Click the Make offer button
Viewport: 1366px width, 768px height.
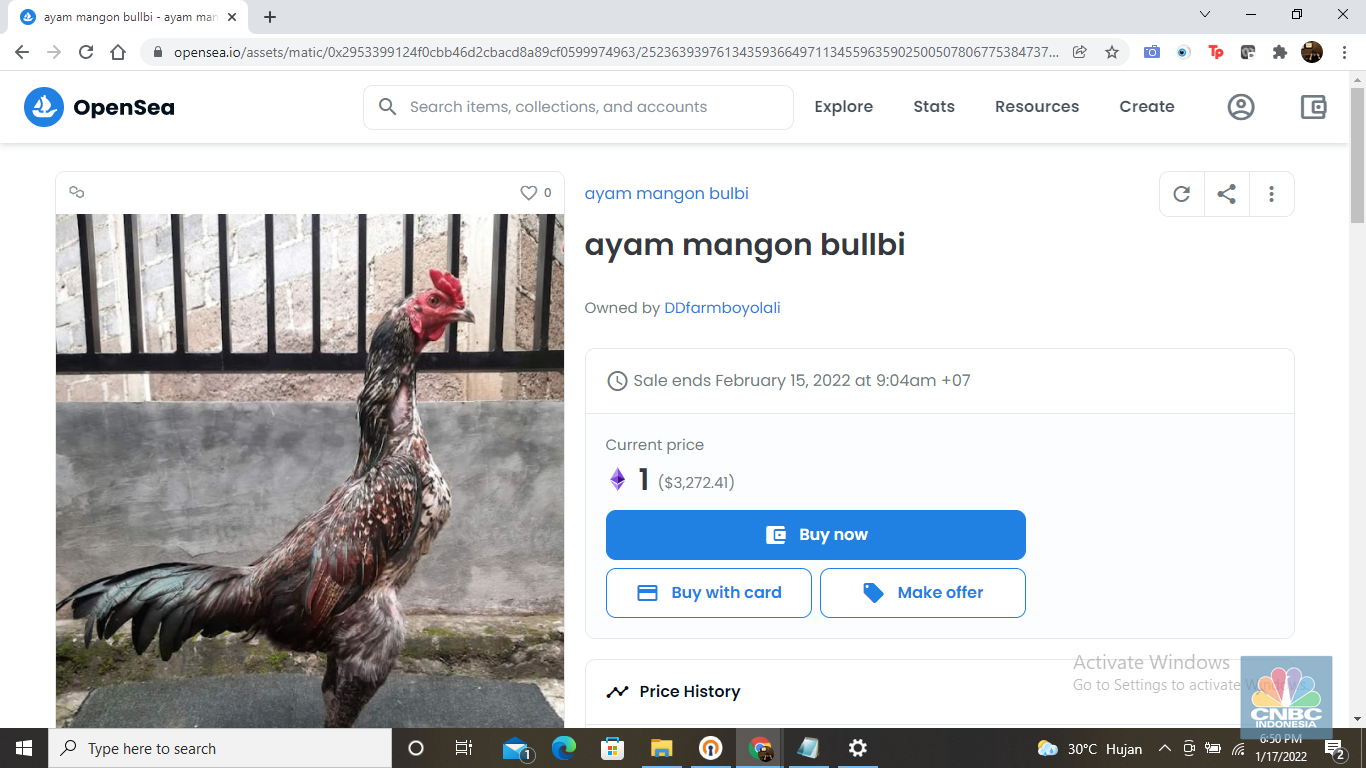point(923,593)
